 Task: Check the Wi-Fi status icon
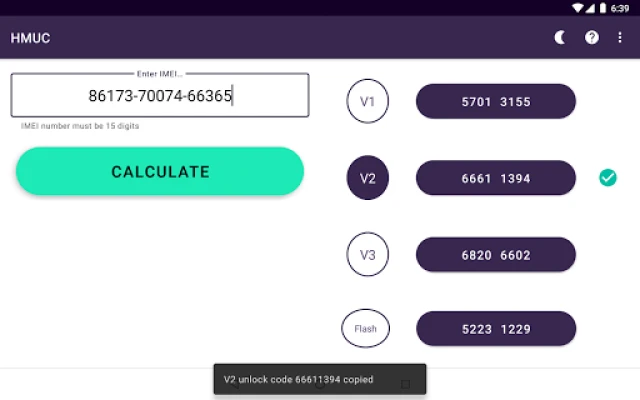point(577,7)
